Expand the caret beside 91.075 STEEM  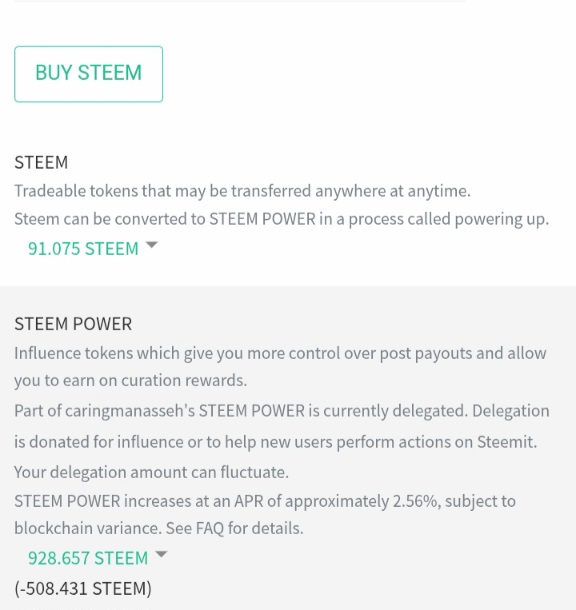point(151,245)
